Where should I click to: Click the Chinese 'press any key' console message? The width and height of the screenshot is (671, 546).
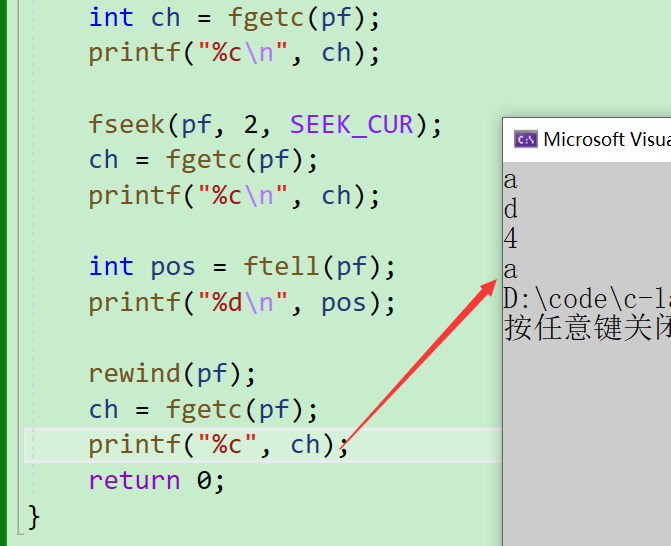point(587,328)
